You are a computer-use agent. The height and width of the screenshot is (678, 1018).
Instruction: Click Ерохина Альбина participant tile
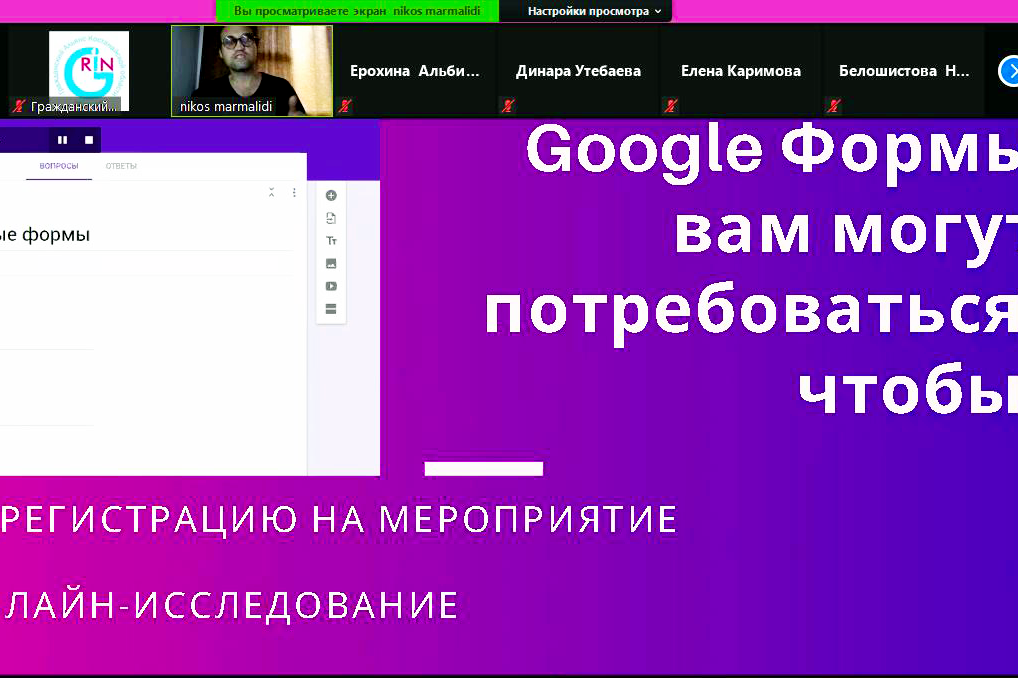(x=414, y=71)
